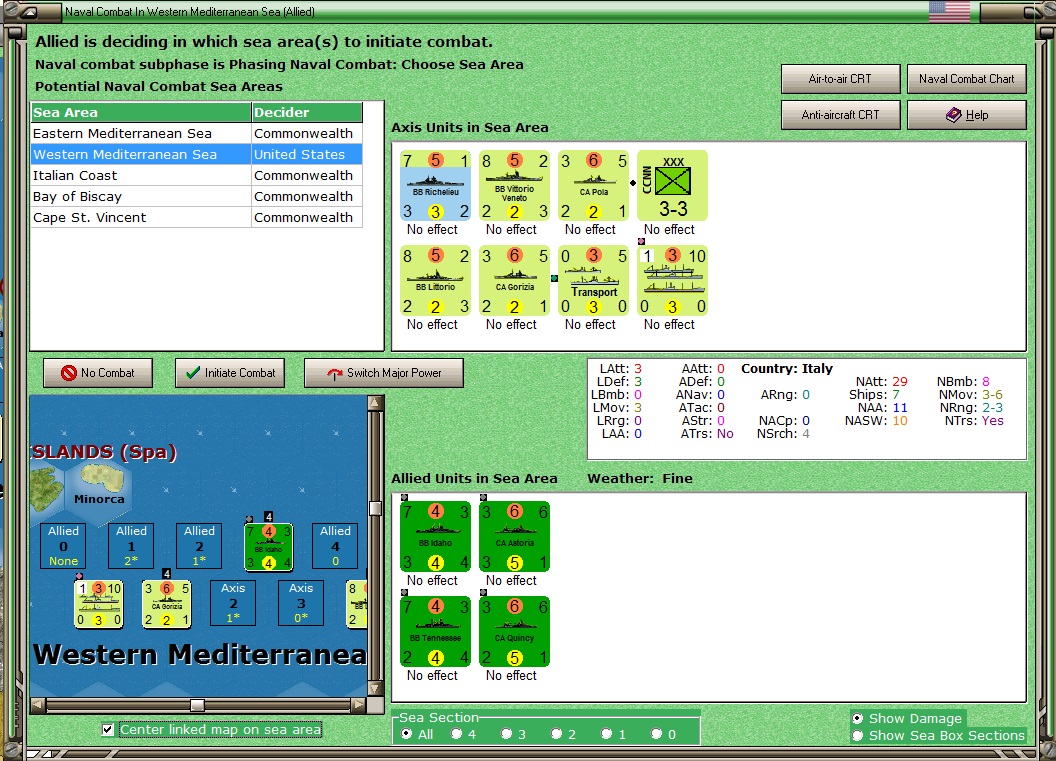Click Minorca island on the map
Image resolution: width=1056 pixels, height=761 pixels.
pyautogui.click(x=102, y=479)
